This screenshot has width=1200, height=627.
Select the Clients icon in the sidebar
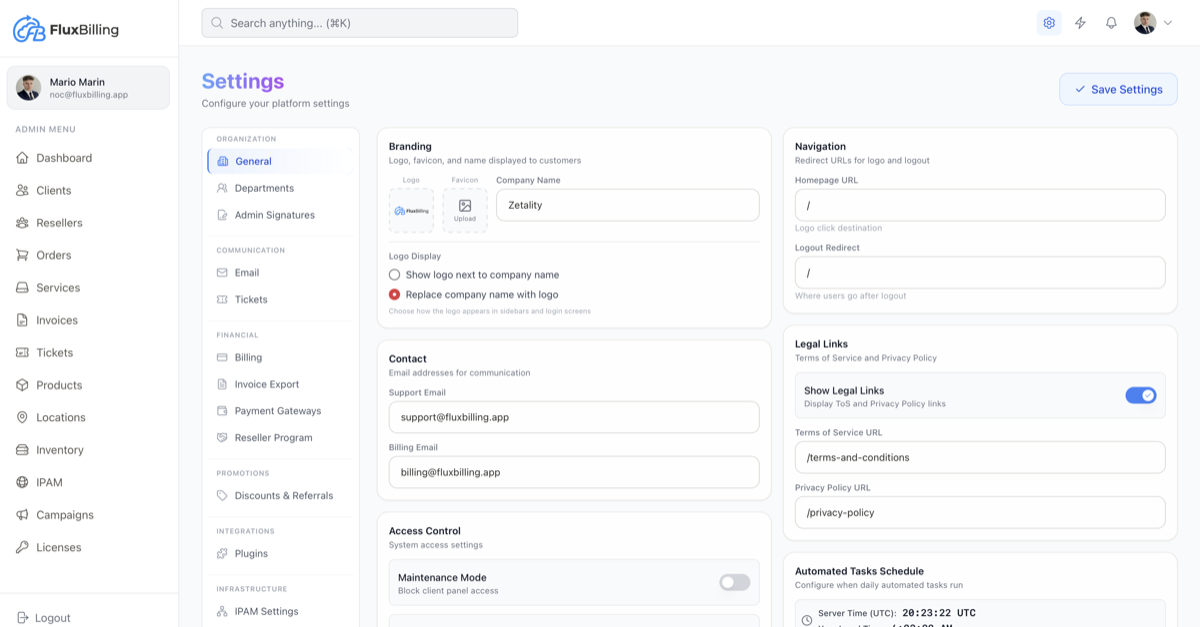point(22,190)
